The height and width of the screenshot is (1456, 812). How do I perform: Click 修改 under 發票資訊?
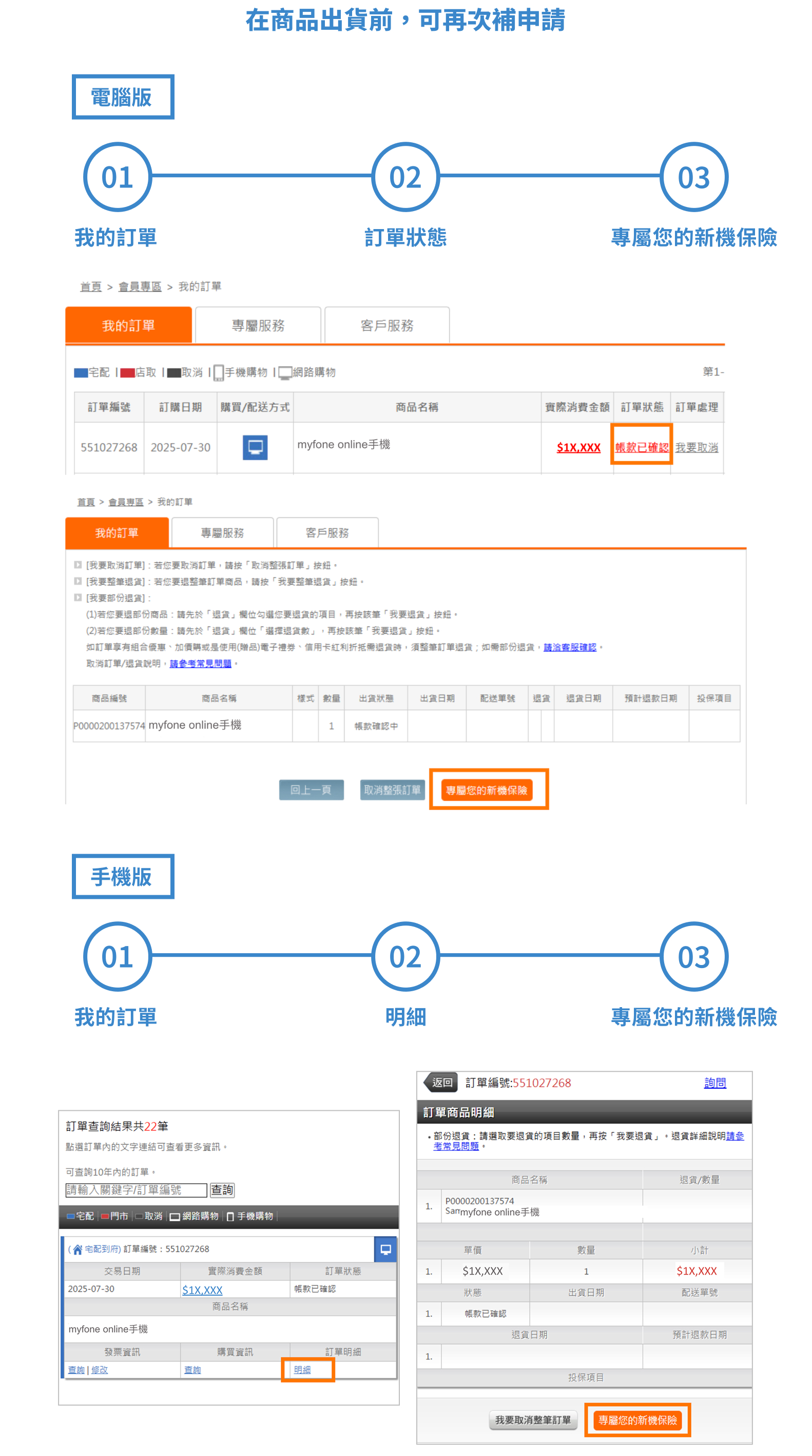click(x=100, y=1370)
